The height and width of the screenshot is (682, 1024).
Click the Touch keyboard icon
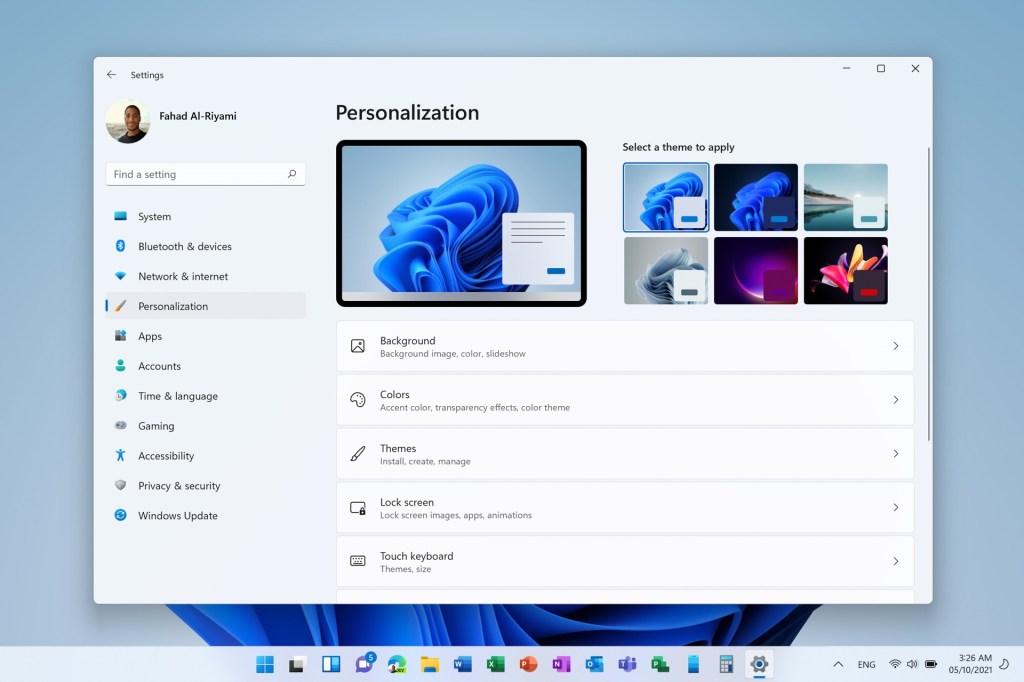[357, 562]
